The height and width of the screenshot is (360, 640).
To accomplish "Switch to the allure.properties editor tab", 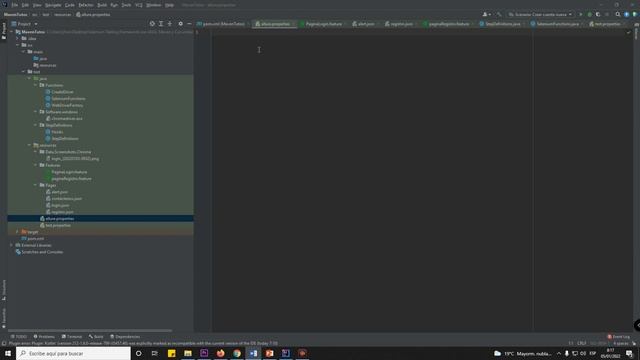I will (x=275, y=24).
